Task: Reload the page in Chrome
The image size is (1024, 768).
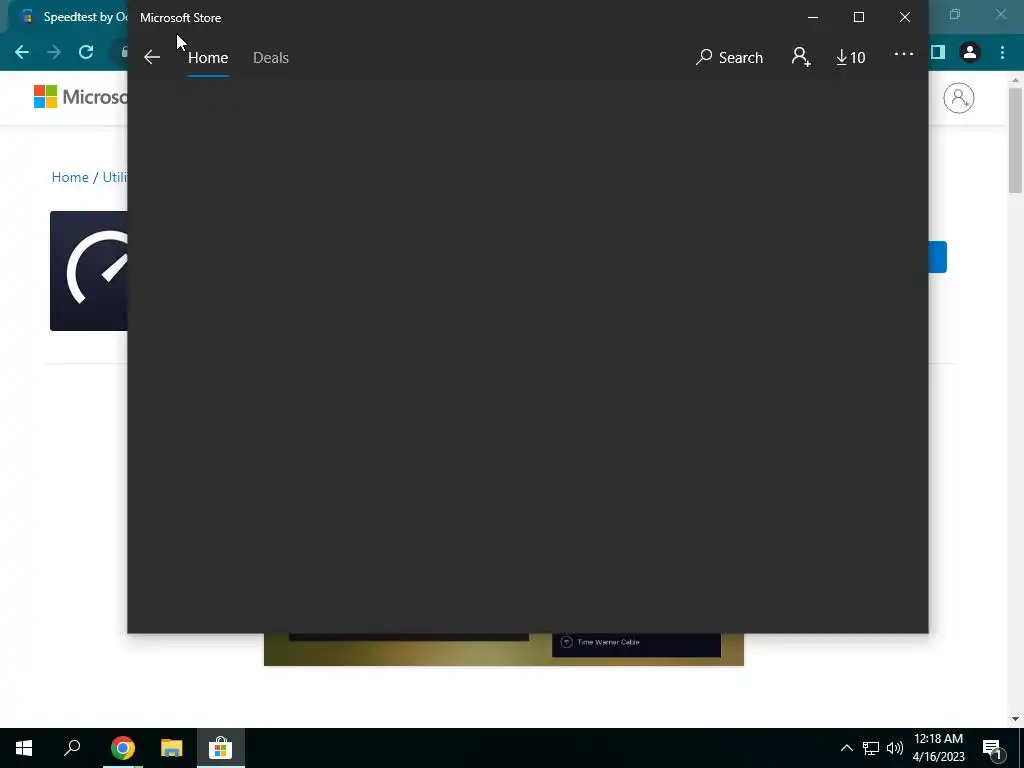Action: (86, 52)
